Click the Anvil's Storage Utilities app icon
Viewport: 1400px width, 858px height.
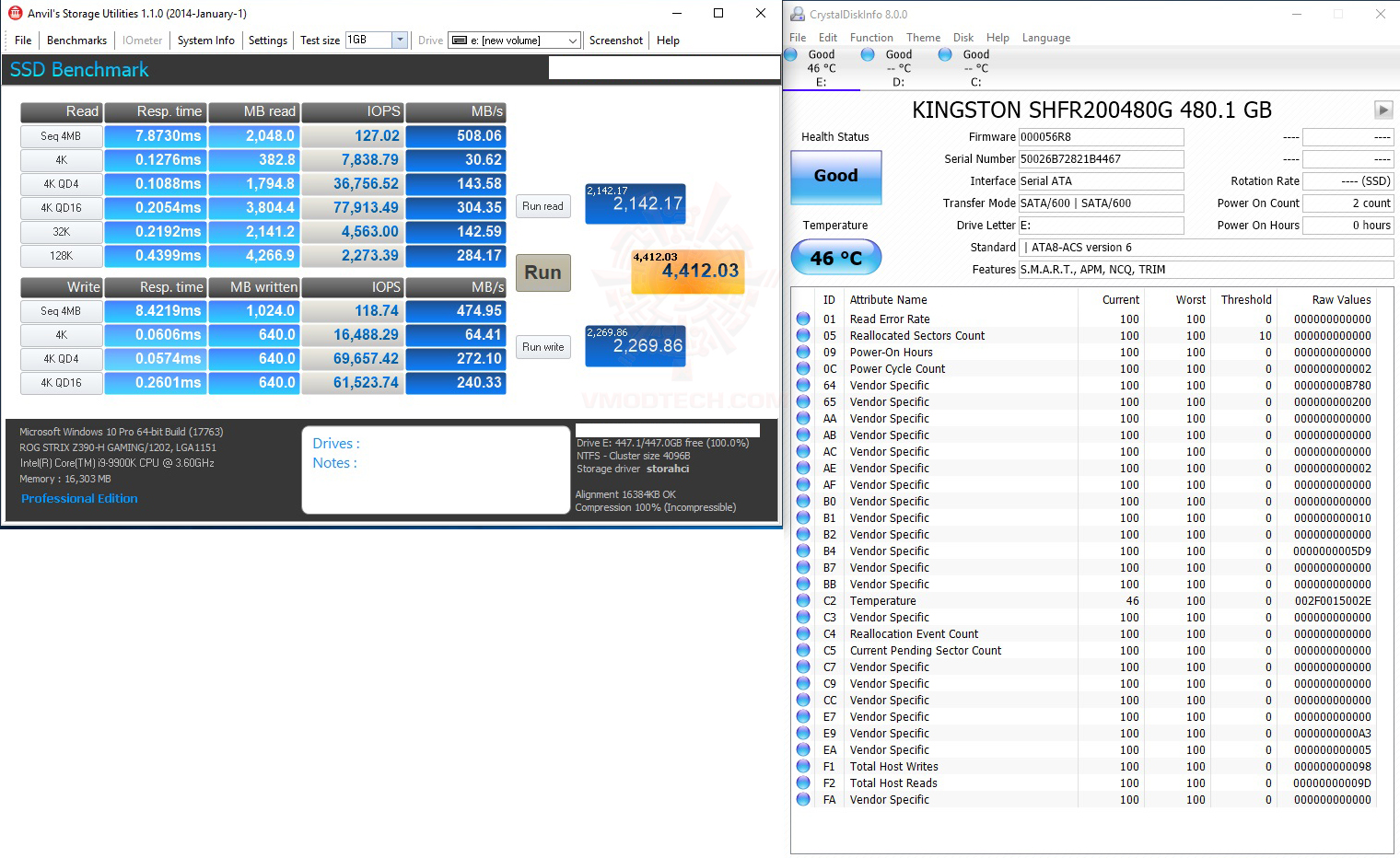(15, 13)
